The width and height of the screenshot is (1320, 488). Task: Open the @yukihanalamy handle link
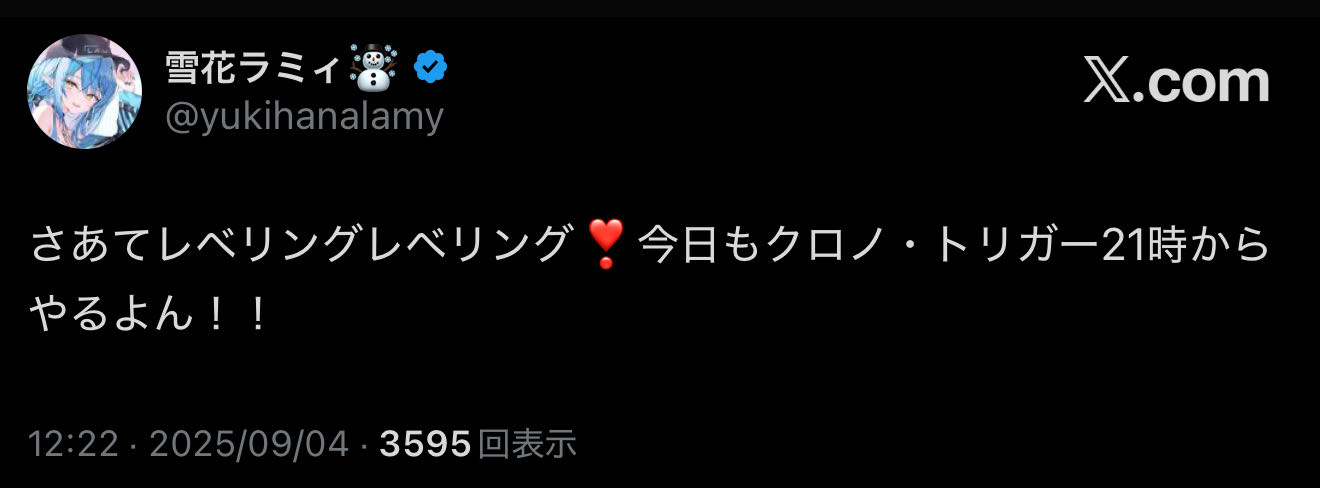[x=304, y=117]
